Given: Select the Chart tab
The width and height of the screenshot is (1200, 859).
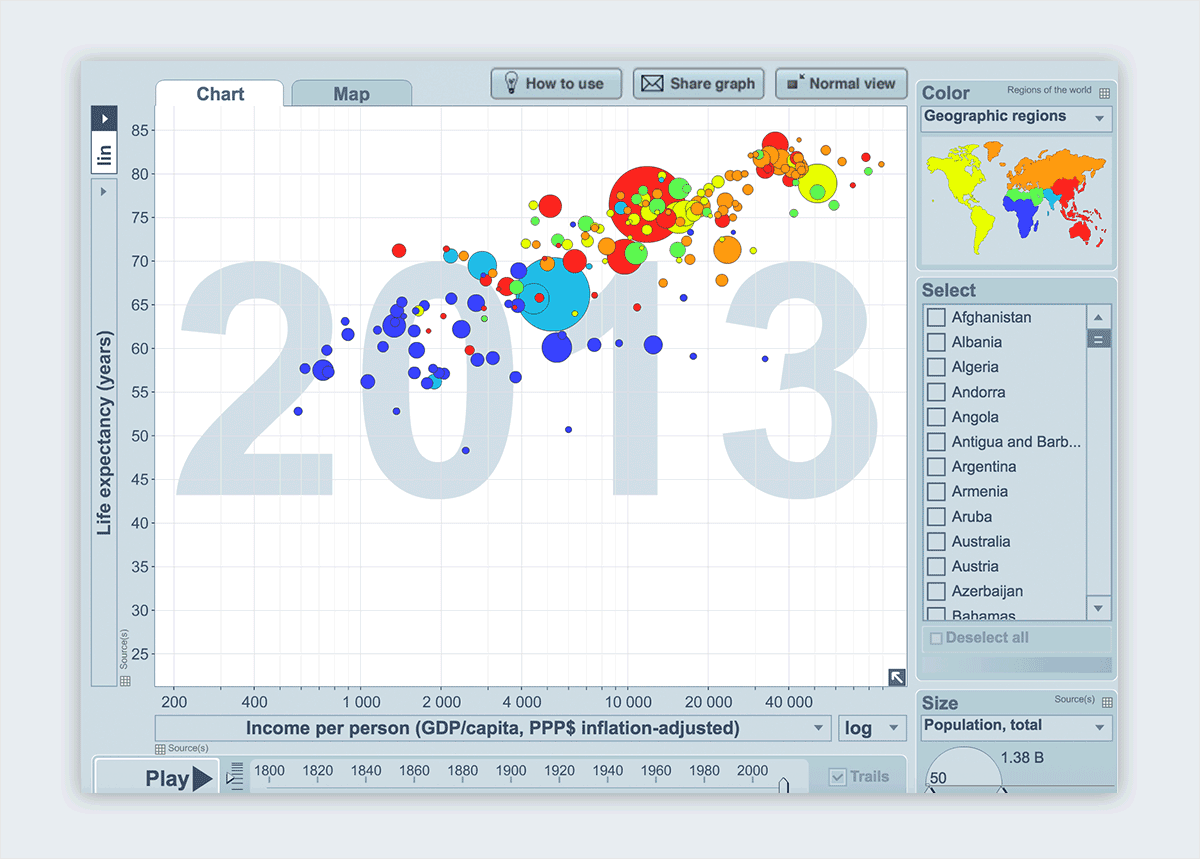Looking at the screenshot, I should point(219,93).
